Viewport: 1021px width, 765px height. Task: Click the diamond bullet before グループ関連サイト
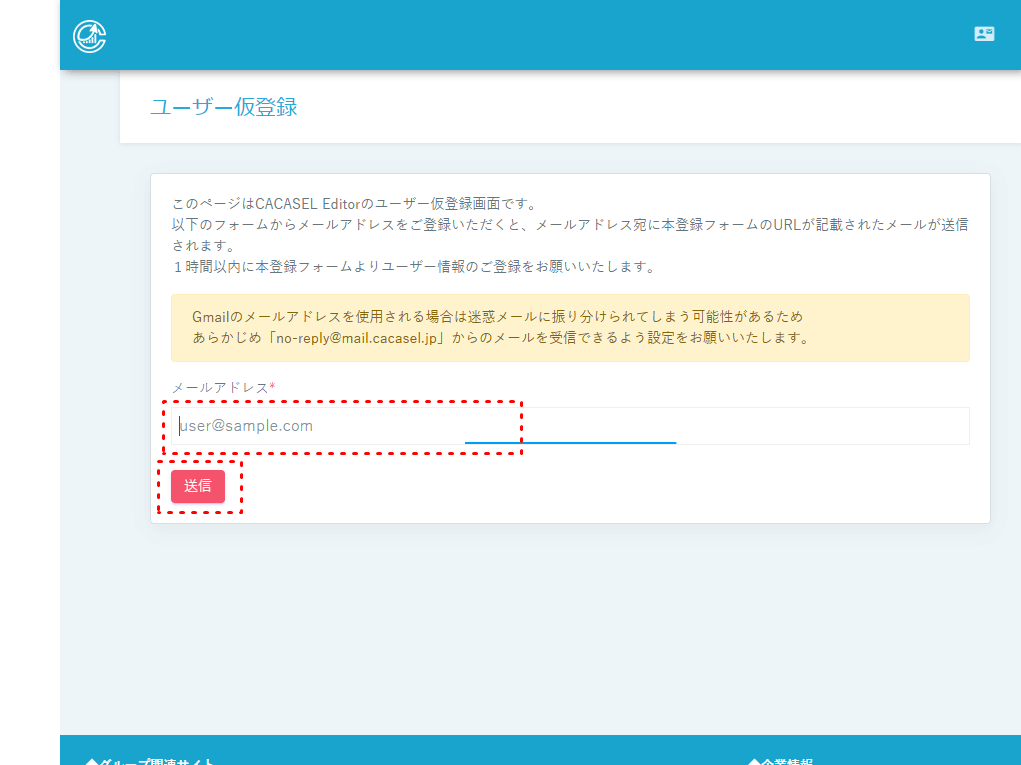point(91,762)
